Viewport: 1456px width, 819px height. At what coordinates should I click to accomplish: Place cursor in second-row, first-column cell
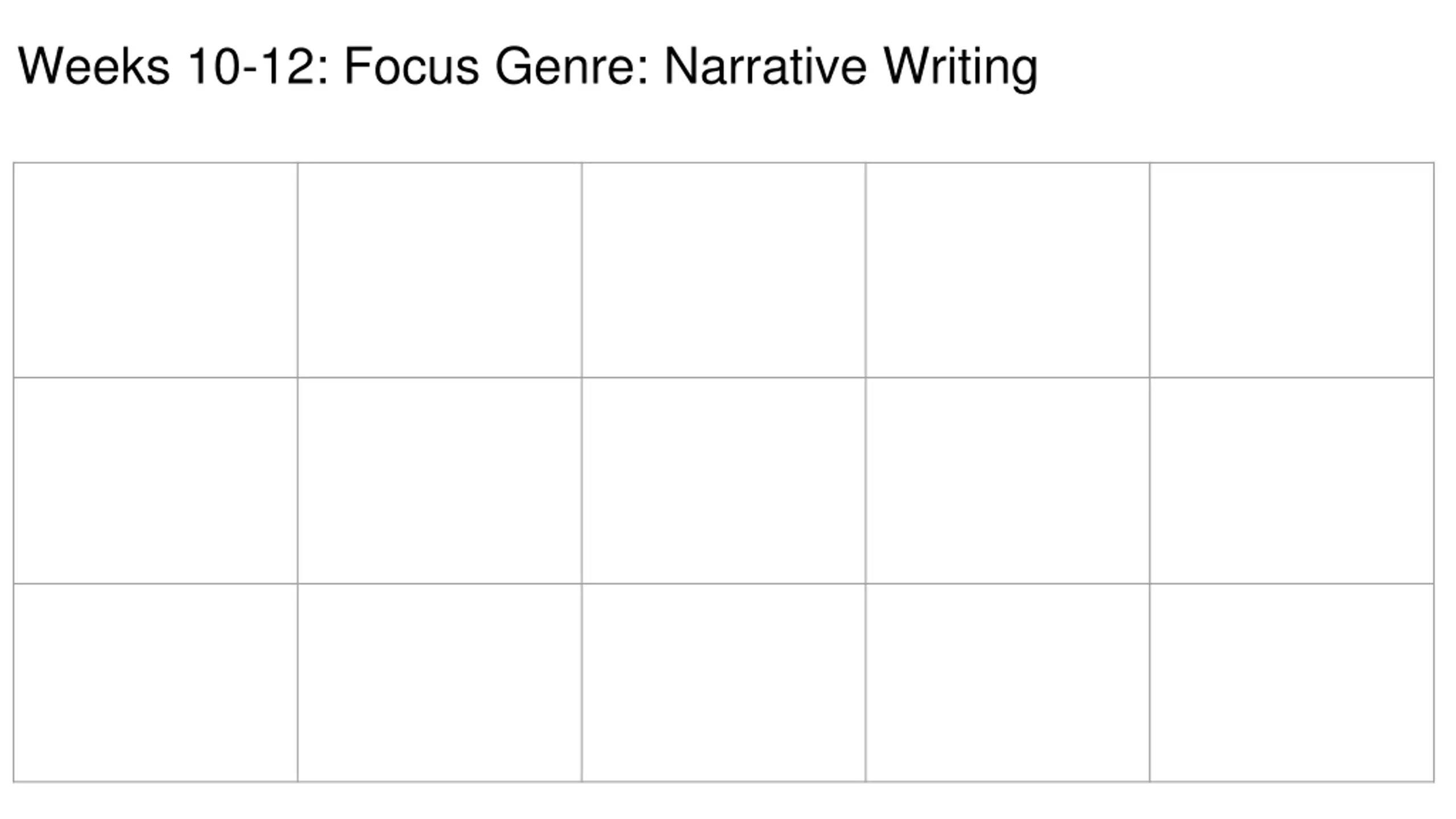tap(155, 480)
